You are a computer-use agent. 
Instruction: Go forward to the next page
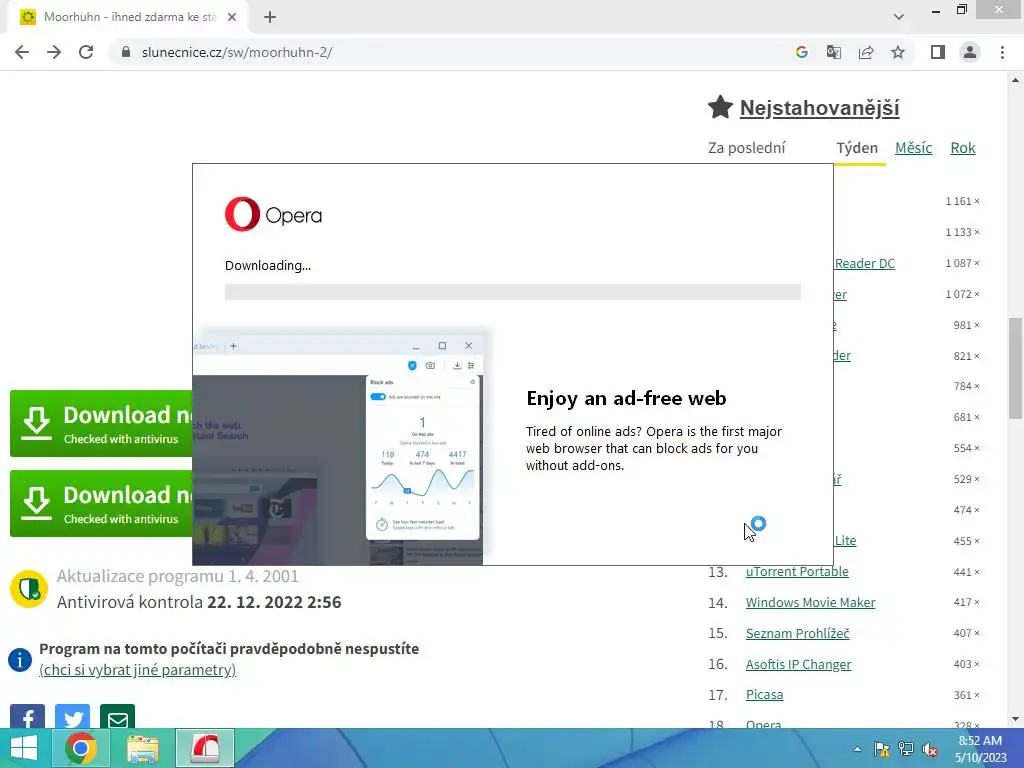[x=54, y=52]
